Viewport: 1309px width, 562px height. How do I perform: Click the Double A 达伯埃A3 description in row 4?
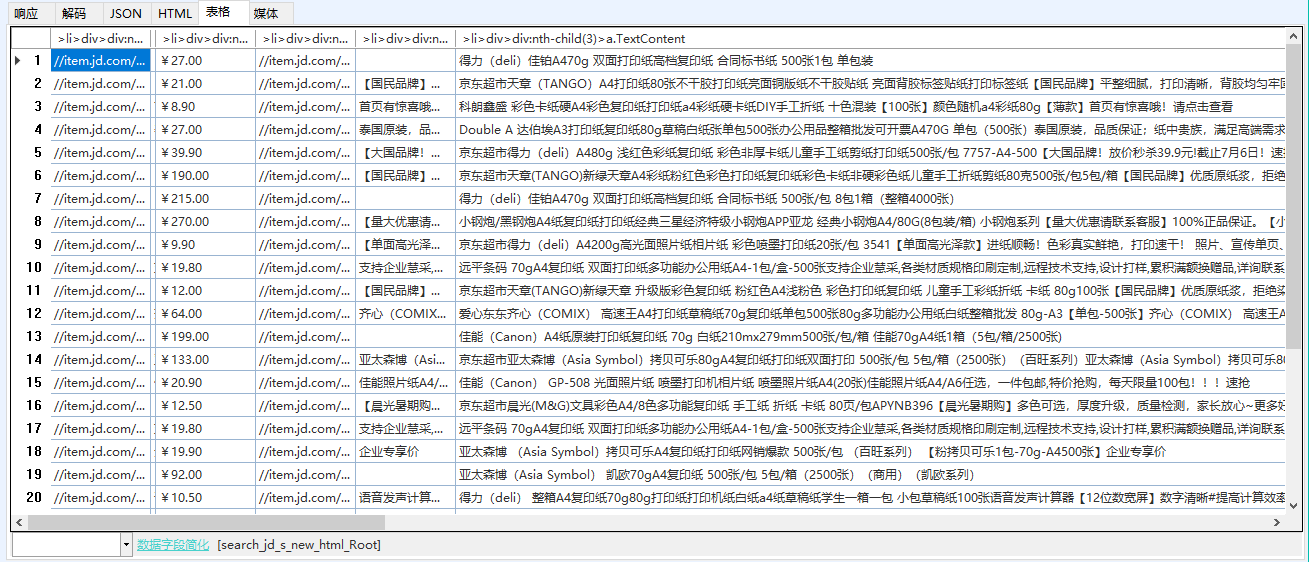pyautogui.click(x=868, y=130)
